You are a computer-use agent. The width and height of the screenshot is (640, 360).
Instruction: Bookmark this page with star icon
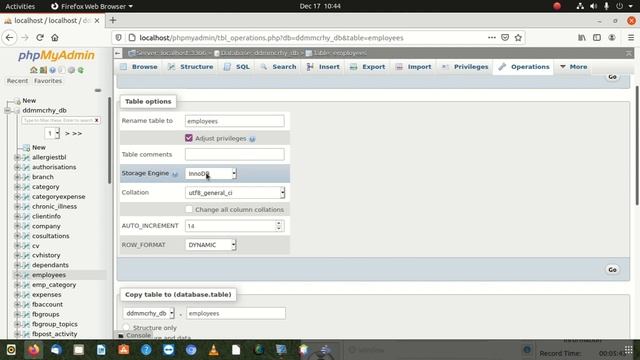click(x=518, y=38)
